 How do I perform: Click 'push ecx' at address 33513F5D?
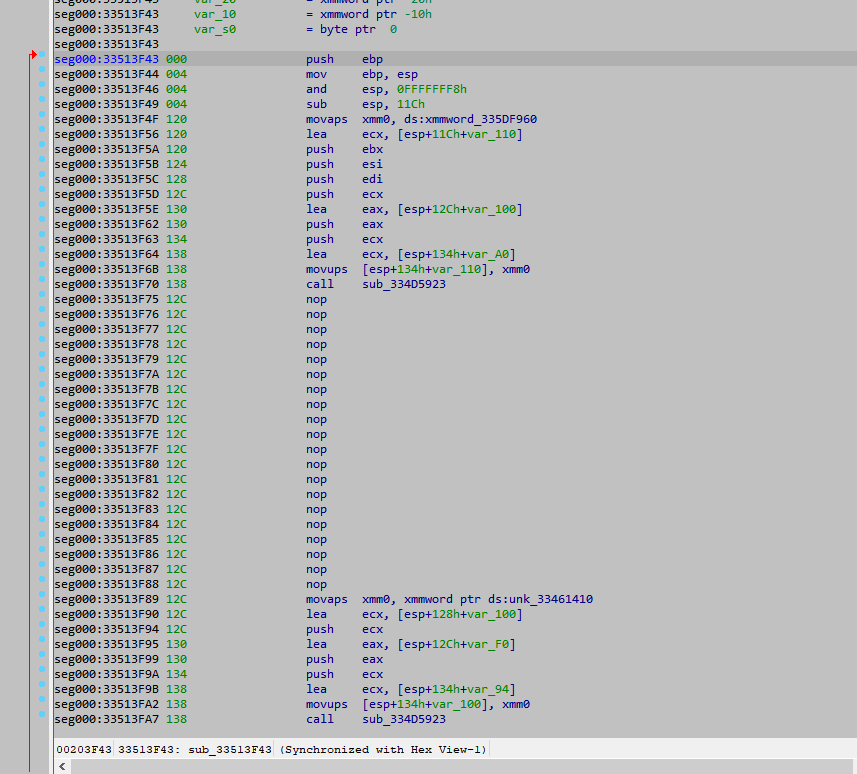tap(344, 194)
